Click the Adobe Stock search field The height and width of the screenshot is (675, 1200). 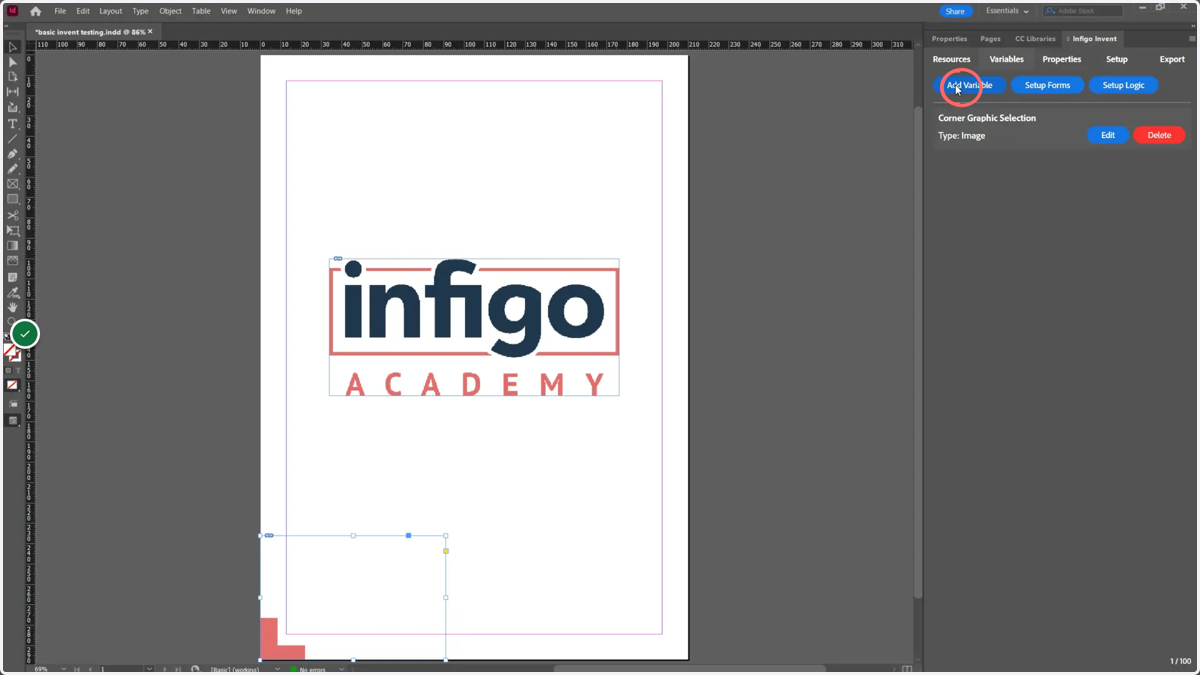1082,11
